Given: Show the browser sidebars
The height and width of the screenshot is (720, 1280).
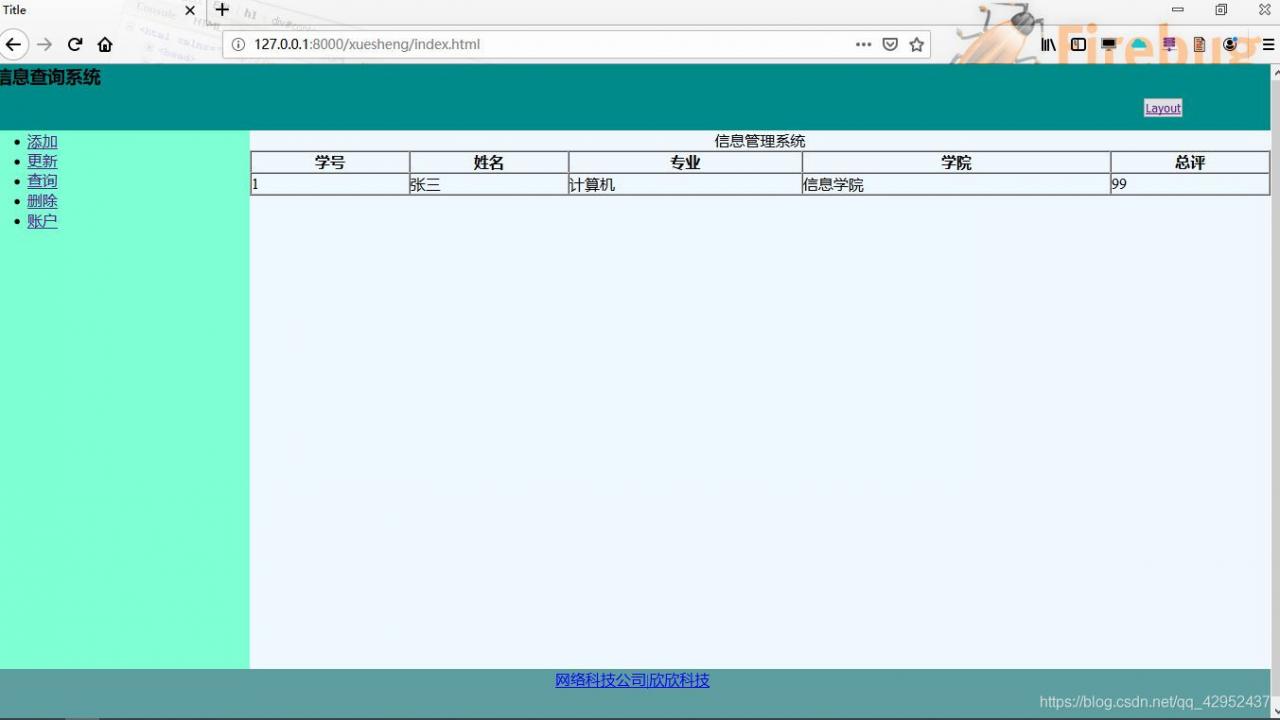Looking at the screenshot, I should [1078, 44].
